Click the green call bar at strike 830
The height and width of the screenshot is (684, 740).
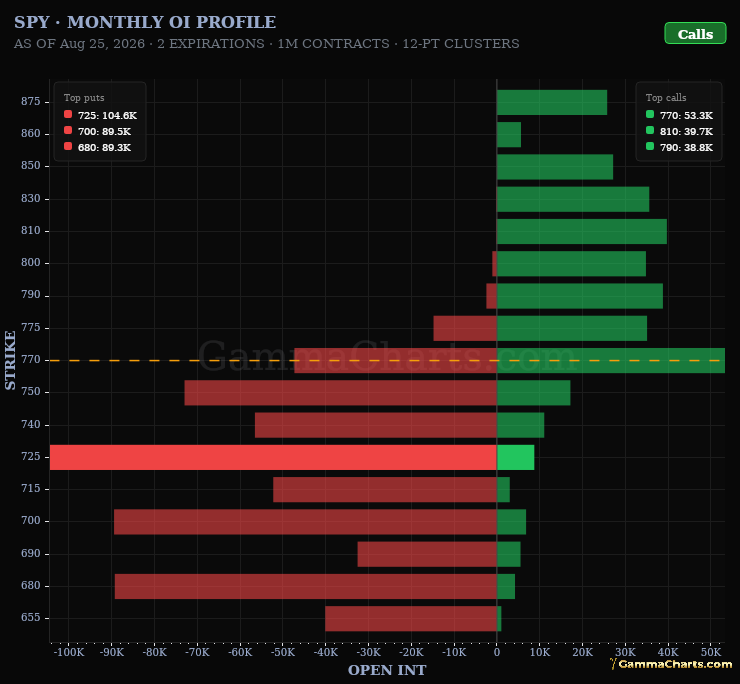tap(573, 199)
